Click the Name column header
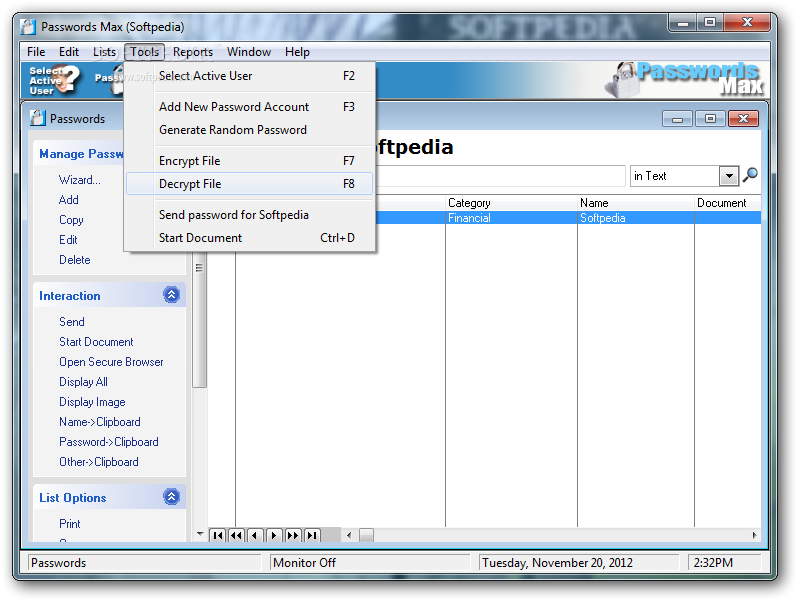Viewport: 798px width, 601px height. tap(636, 203)
